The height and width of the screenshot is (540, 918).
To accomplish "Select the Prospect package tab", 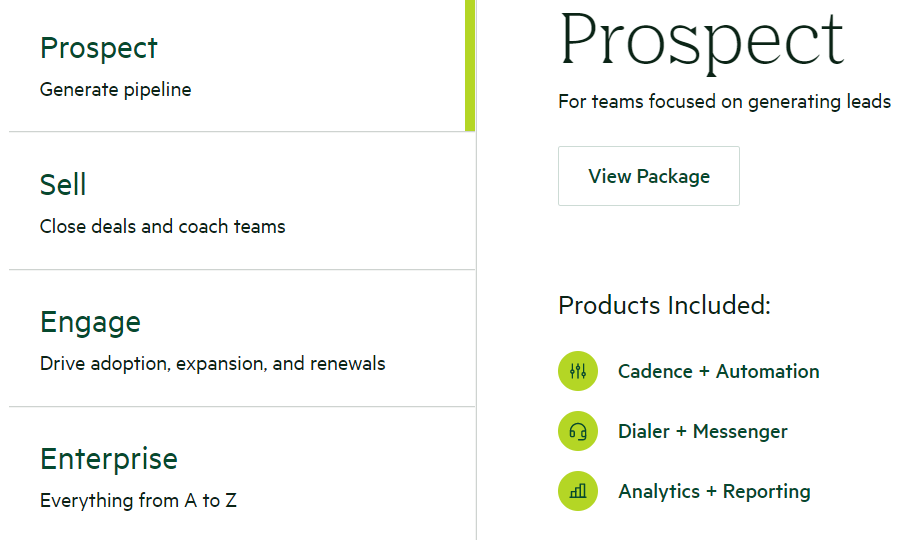I will (242, 66).
